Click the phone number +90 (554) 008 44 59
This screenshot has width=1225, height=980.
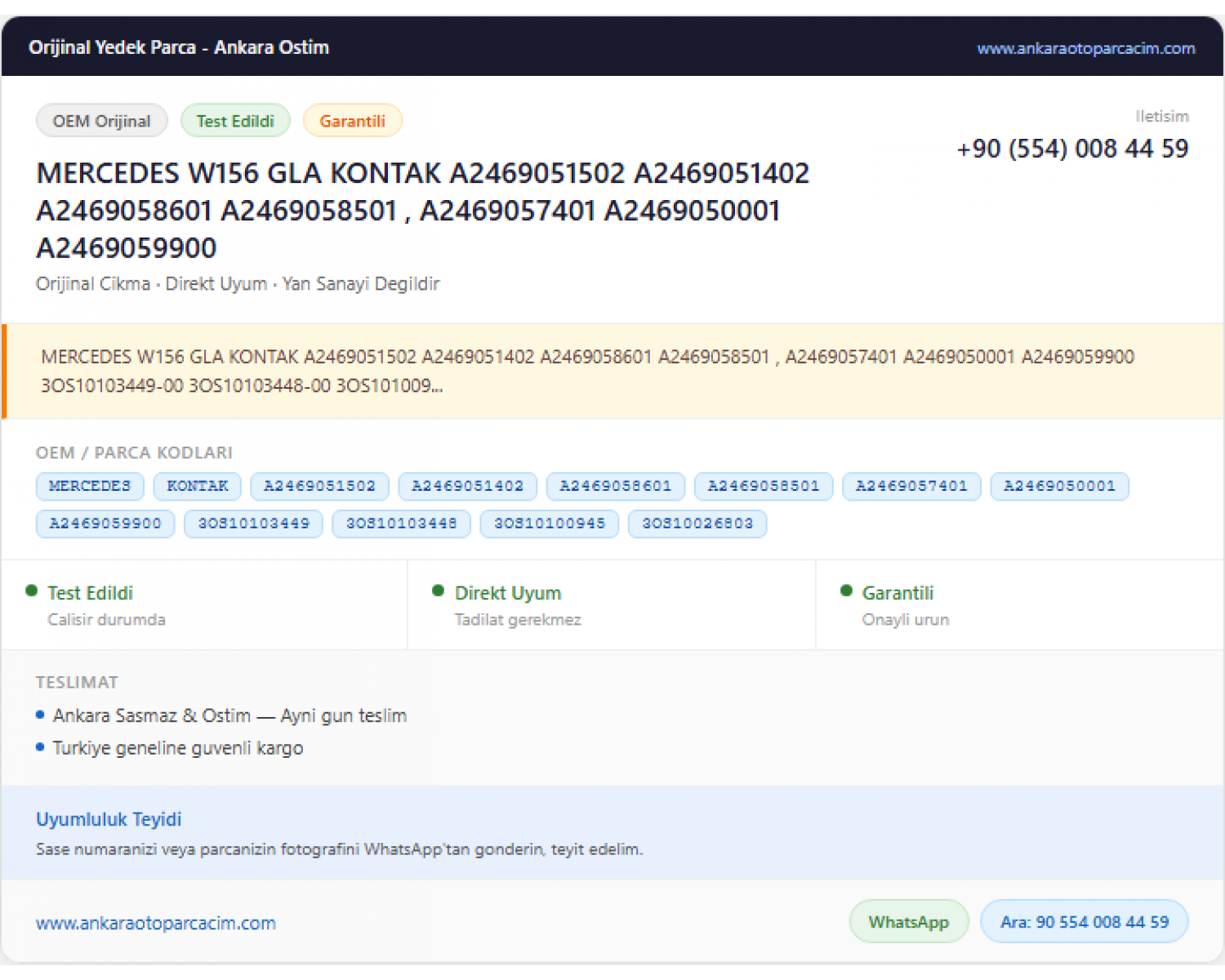click(1072, 149)
